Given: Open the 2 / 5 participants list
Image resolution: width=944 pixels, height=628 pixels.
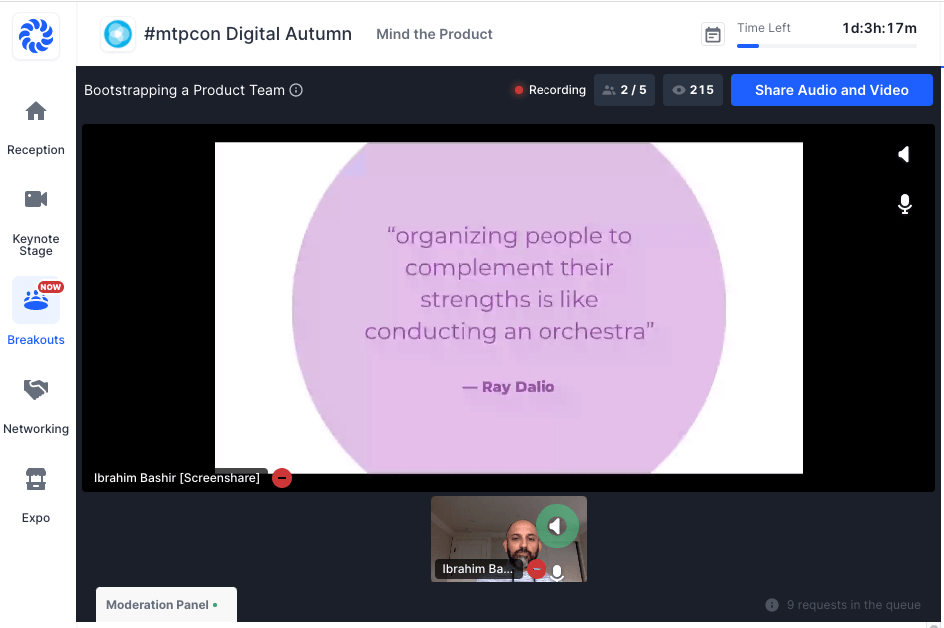Looking at the screenshot, I should click(x=624, y=90).
